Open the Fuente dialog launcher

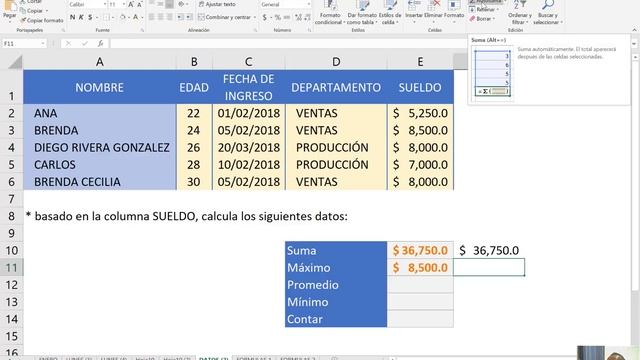[x=142, y=30]
